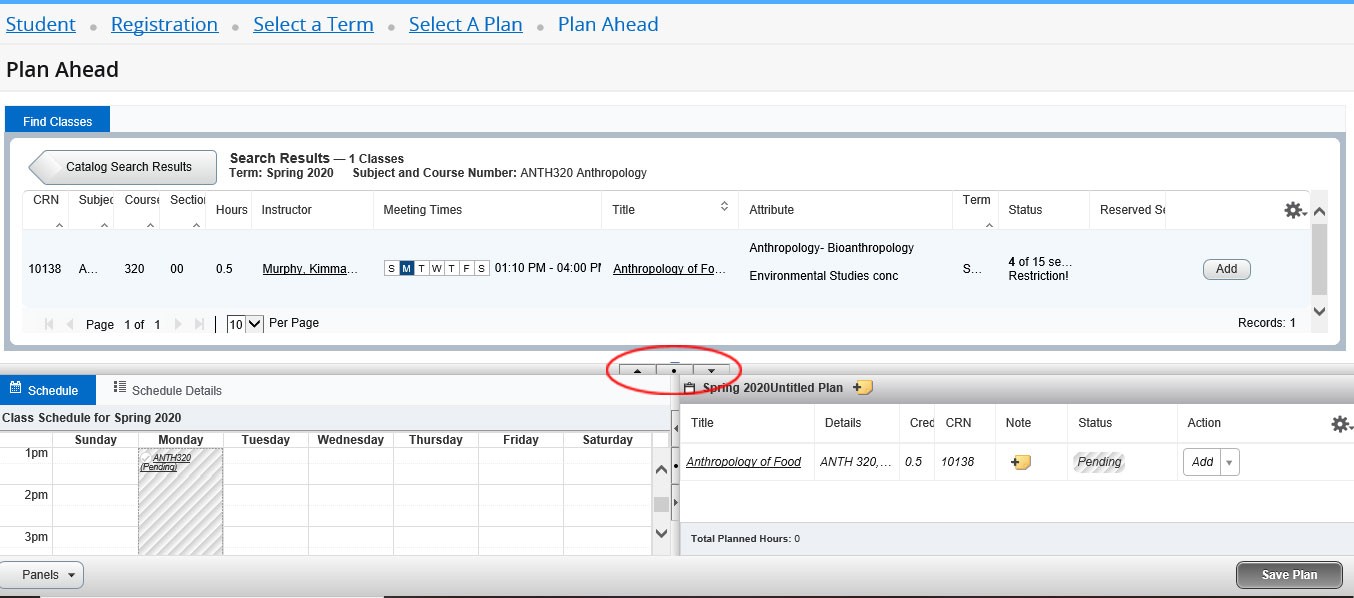Go to the Registration breadcrumb link
This screenshot has width=1354, height=598.
[164, 24]
